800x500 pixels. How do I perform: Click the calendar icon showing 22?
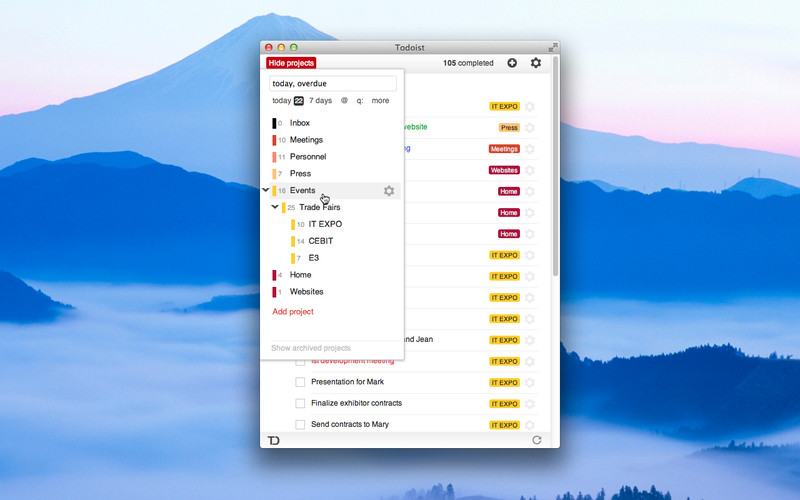[x=298, y=101]
